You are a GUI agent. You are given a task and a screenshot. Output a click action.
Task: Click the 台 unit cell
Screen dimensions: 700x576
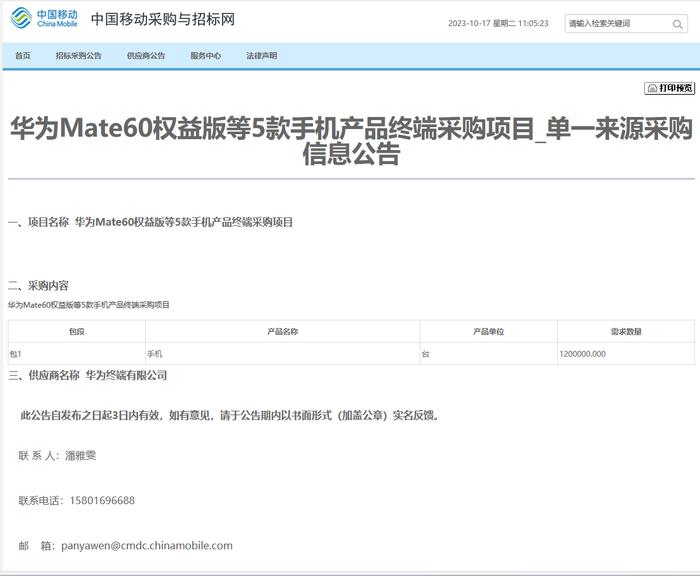coord(488,354)
